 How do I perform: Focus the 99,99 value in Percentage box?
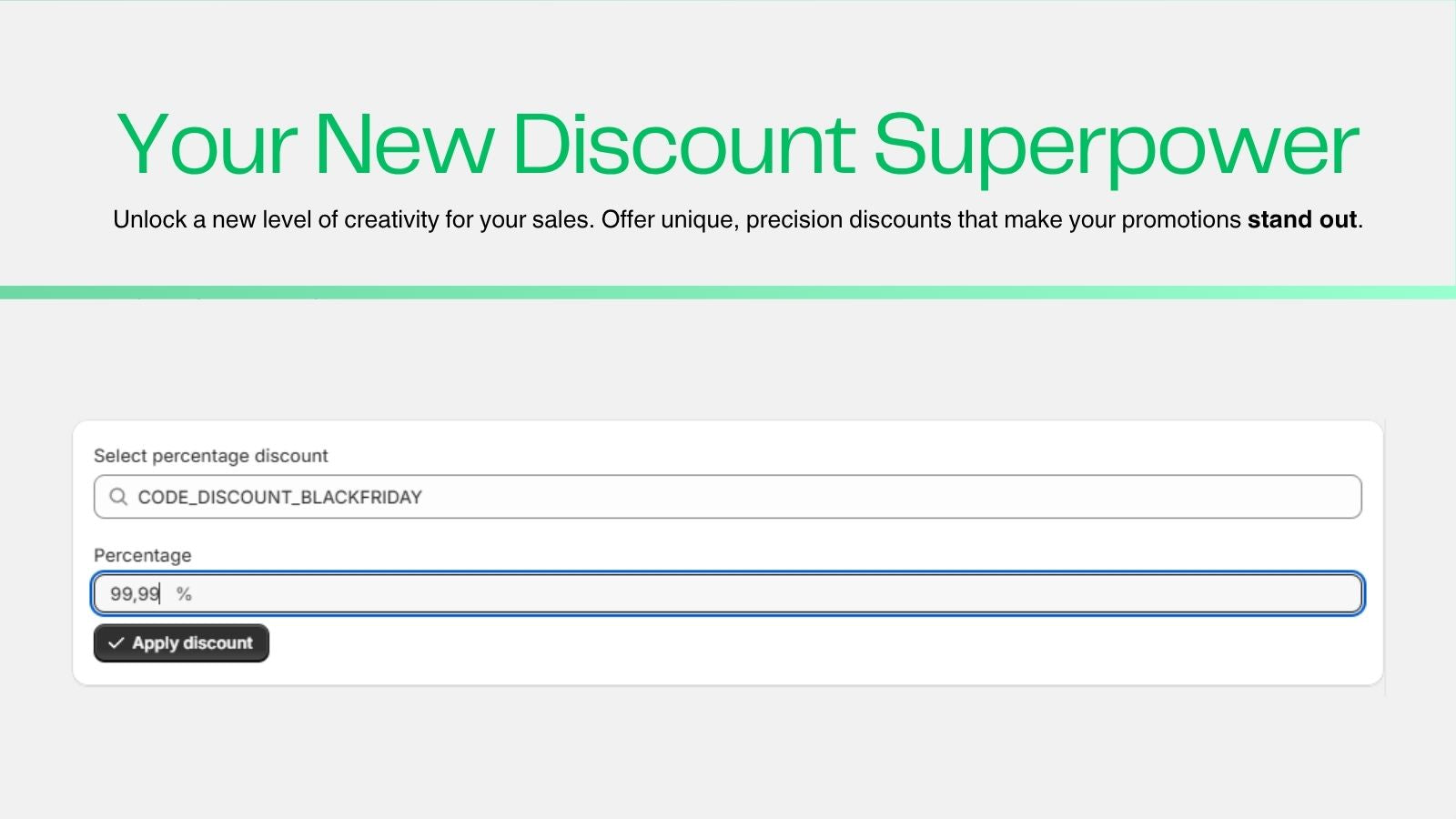[135, 594]
